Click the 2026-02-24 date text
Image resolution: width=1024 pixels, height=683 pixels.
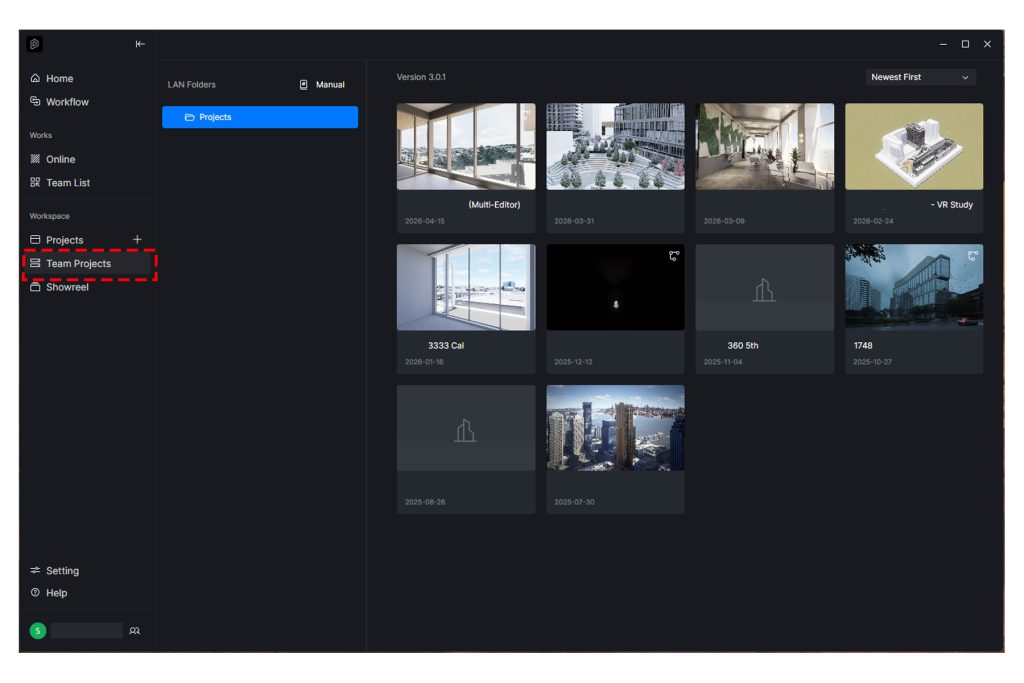pyautogui.click(x=873, y=221)
